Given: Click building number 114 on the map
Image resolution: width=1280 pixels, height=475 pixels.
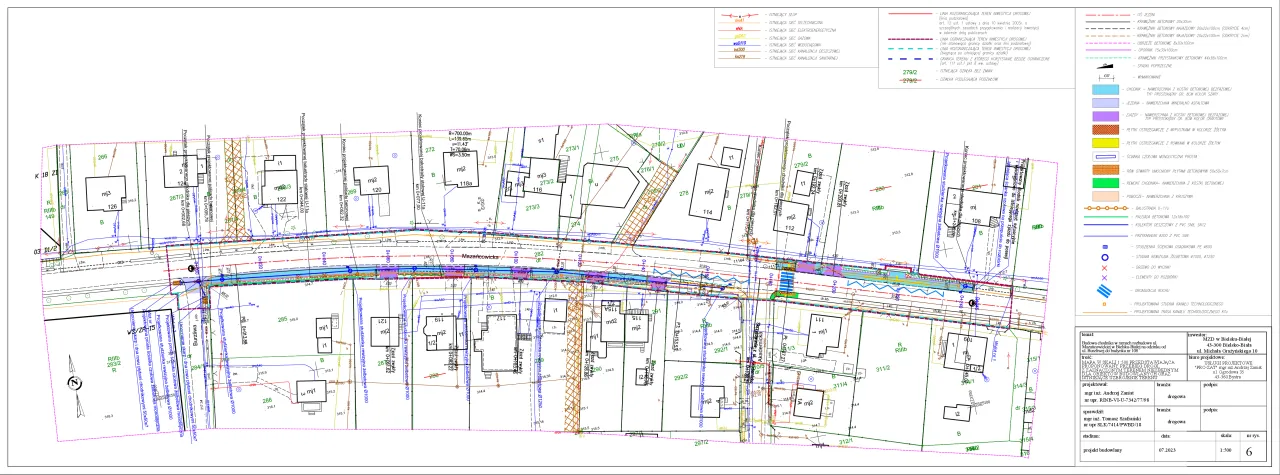Looking at the screenshot, I should point(707,212).
